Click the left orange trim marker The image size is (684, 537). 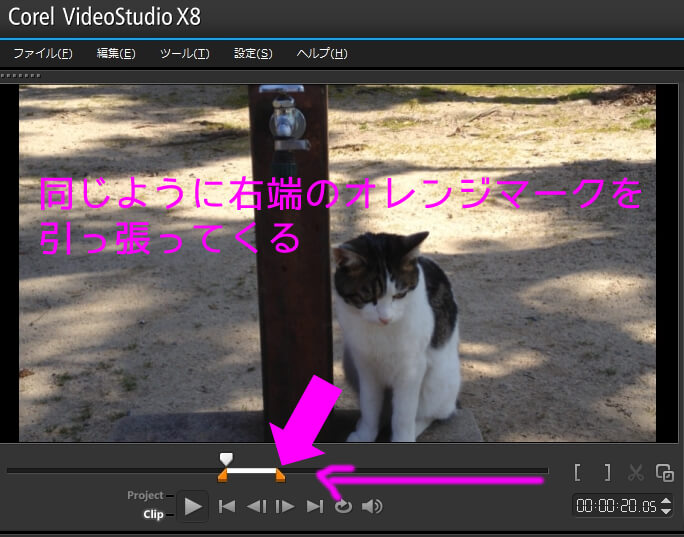click(222, 475)
